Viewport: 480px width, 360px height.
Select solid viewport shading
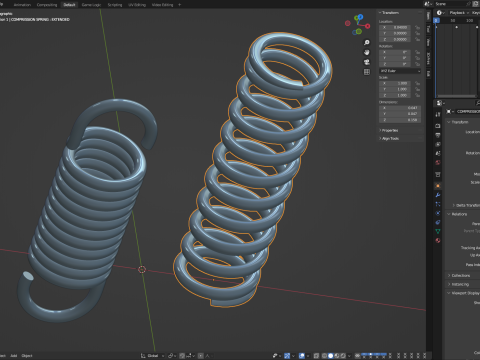pos(331,356)
